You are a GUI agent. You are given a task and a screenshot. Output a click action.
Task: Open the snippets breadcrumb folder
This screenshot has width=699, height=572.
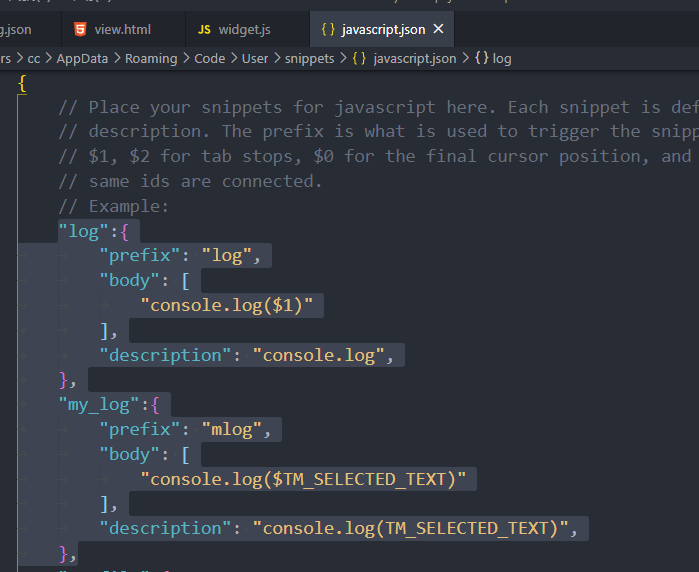click(x=309, y=58)
